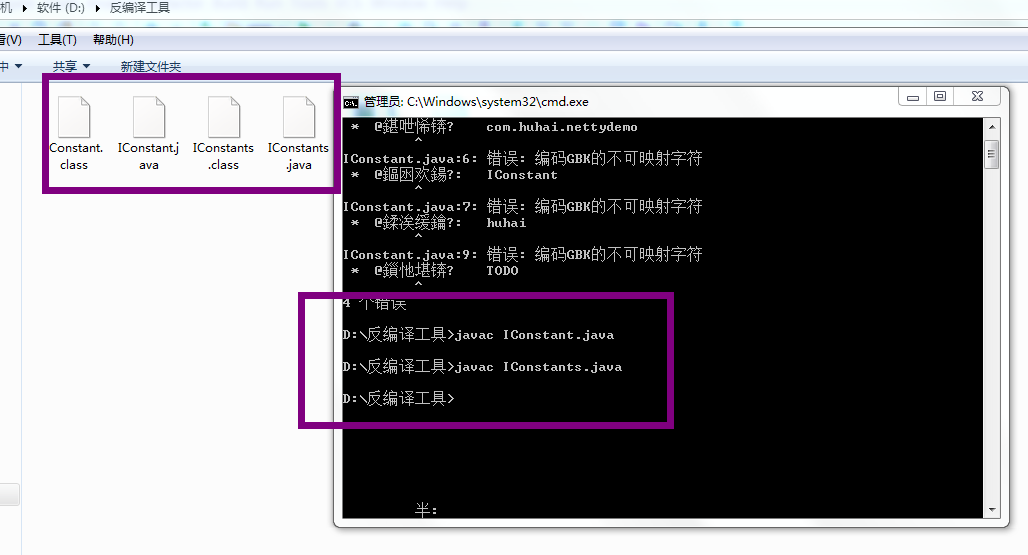
Task: Select the IConstant.java file icon
Action: [149, 117]
